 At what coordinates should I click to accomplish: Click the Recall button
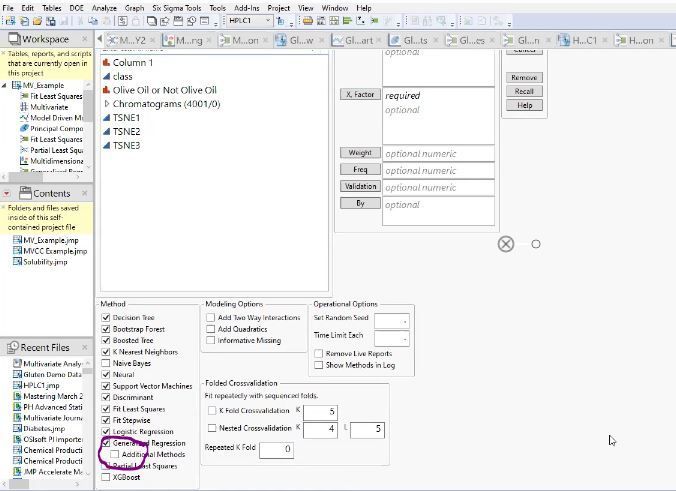point(524,91)
